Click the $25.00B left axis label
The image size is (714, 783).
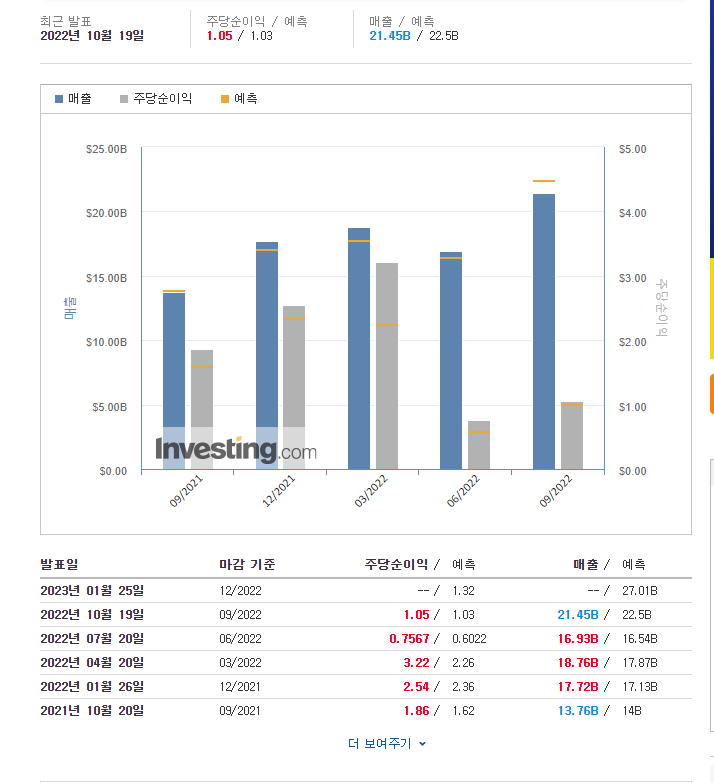point(106,149)
